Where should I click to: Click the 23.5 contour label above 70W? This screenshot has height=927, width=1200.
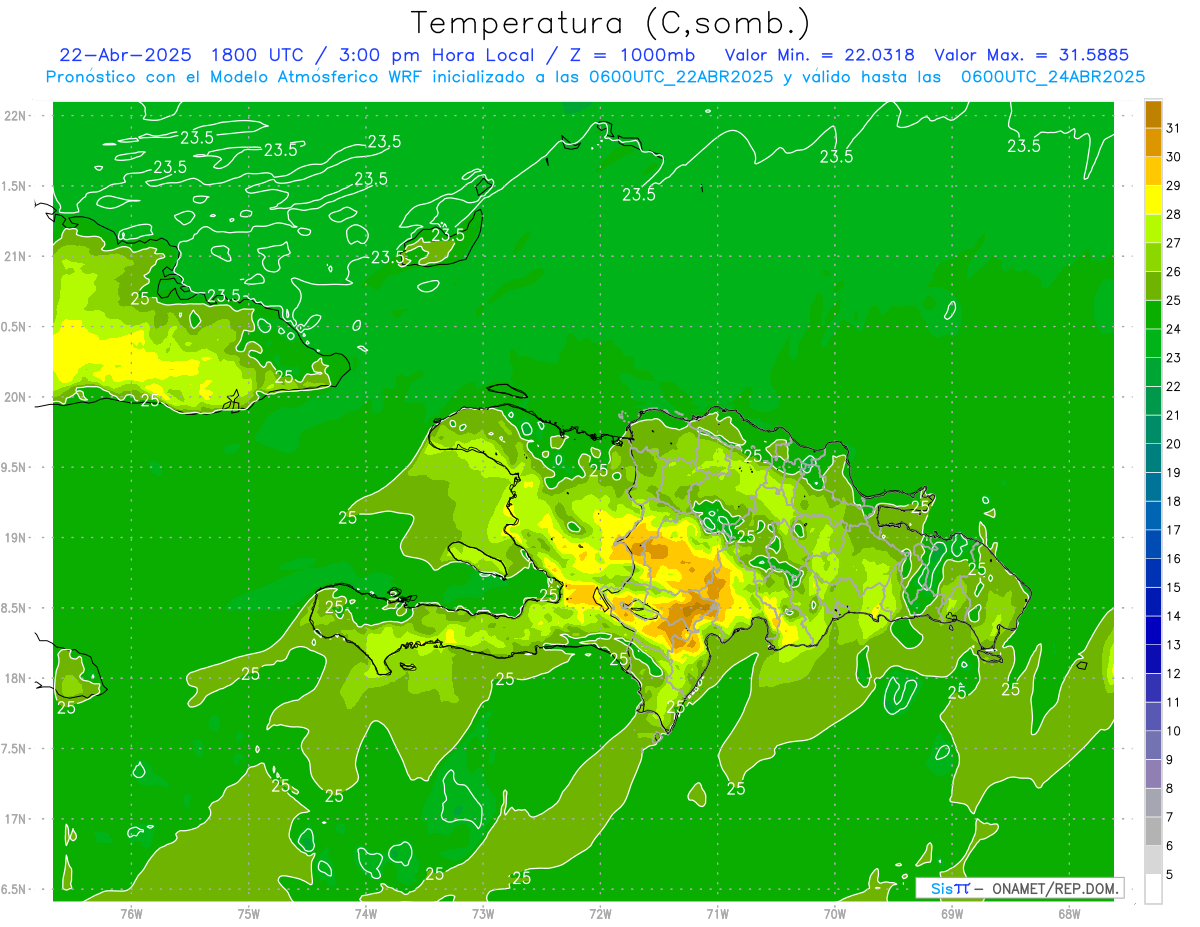(x=836, y=157)
